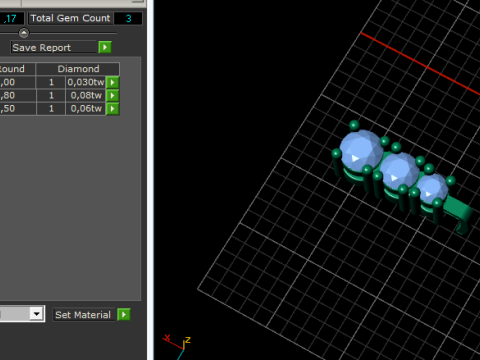The height and width of the screenshot is (360, 480).
Task: Click the quantity 1 in the 0,08tw row
Action: click(x=51, y=96)
